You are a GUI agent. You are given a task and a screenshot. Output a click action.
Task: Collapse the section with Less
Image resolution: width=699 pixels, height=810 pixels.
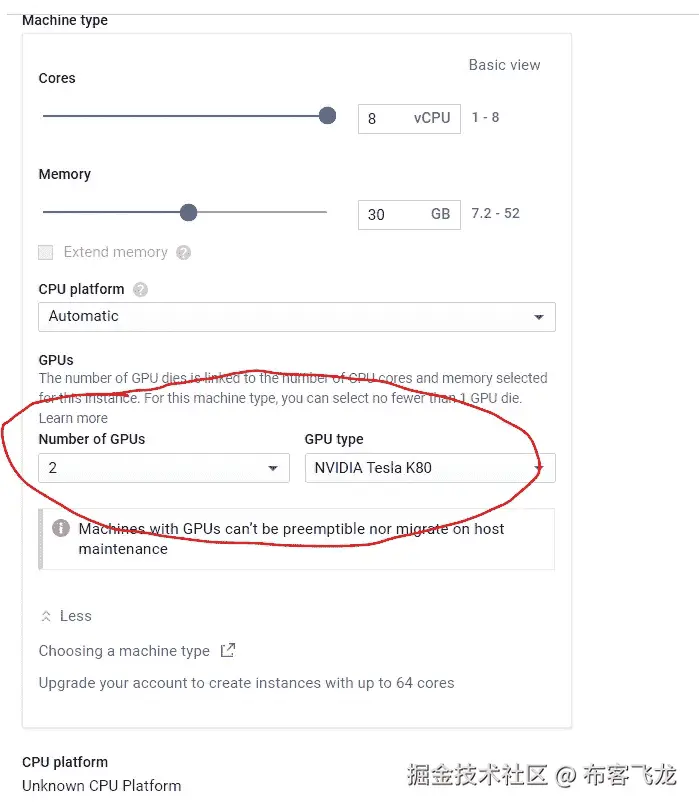75,616
